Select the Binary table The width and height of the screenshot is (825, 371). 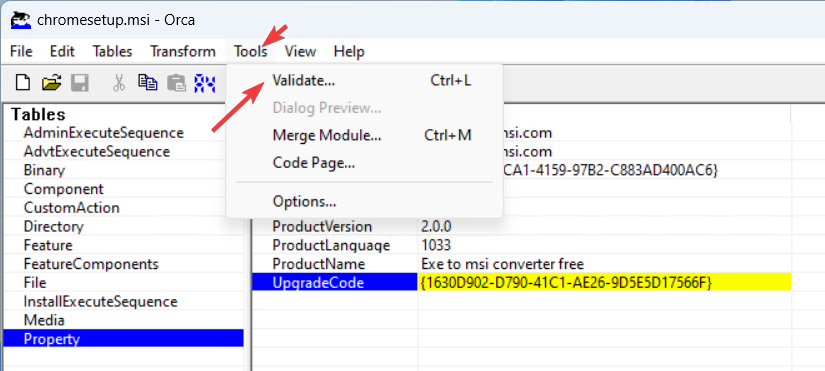[x=44, y=171]
